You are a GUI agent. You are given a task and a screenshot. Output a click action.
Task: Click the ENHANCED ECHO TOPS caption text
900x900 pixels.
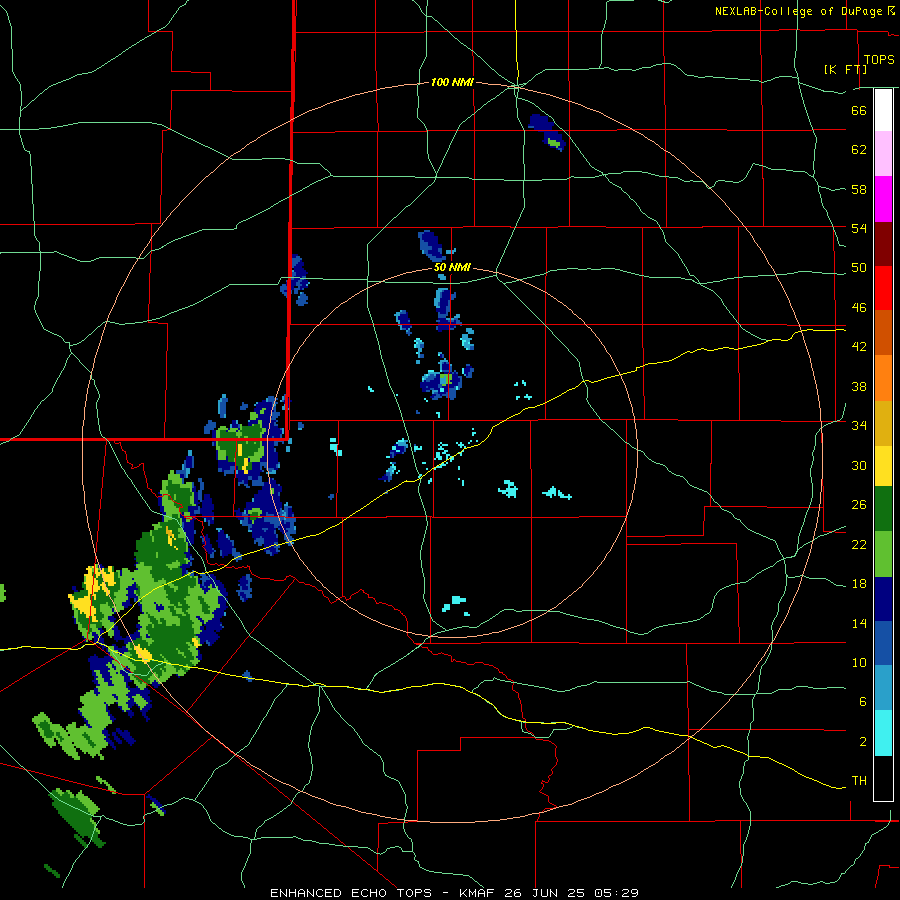click(351, 893)
